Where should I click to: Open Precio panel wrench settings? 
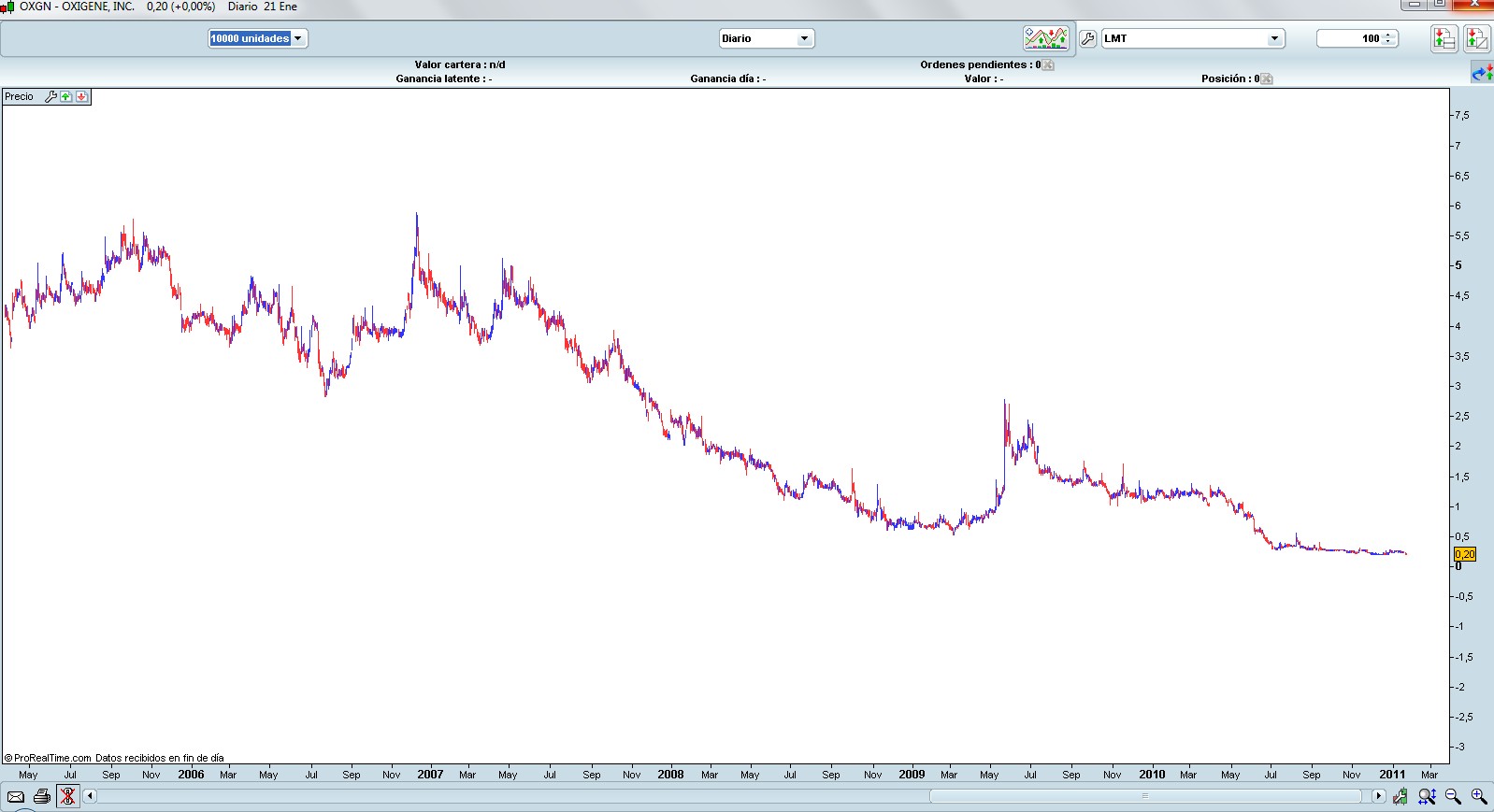(51, 96)
